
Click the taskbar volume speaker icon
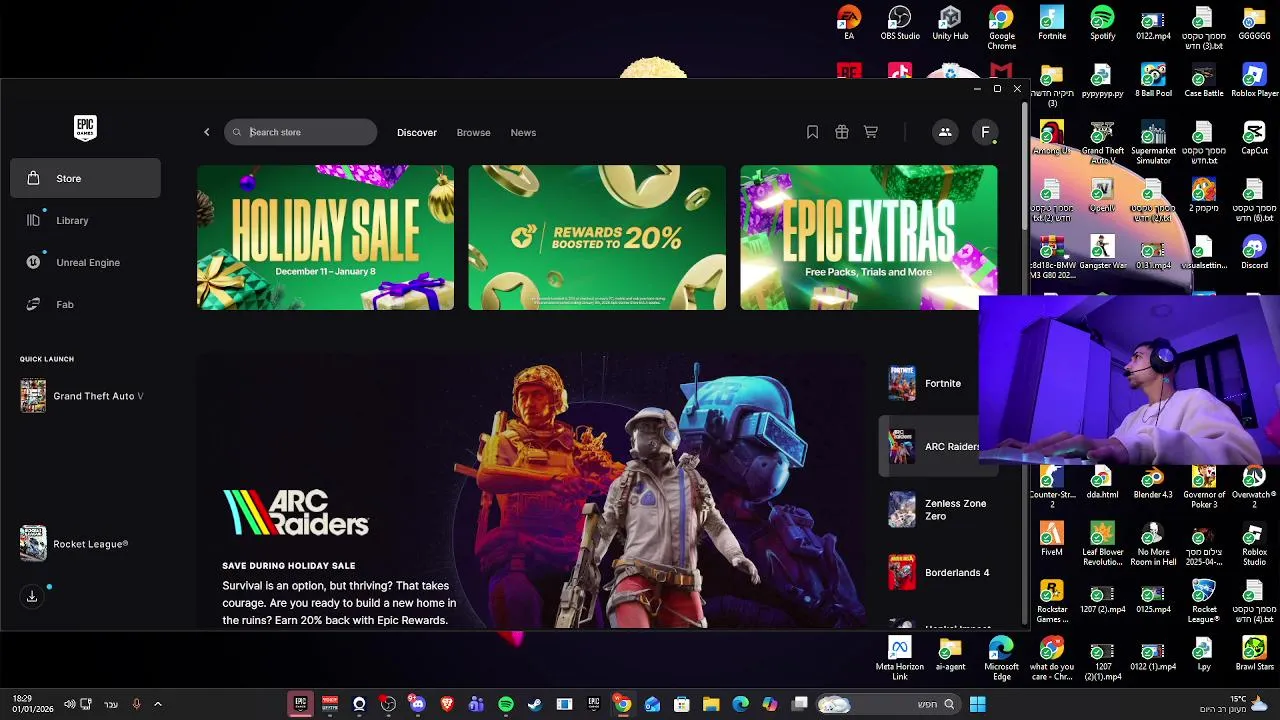(69, 704)
